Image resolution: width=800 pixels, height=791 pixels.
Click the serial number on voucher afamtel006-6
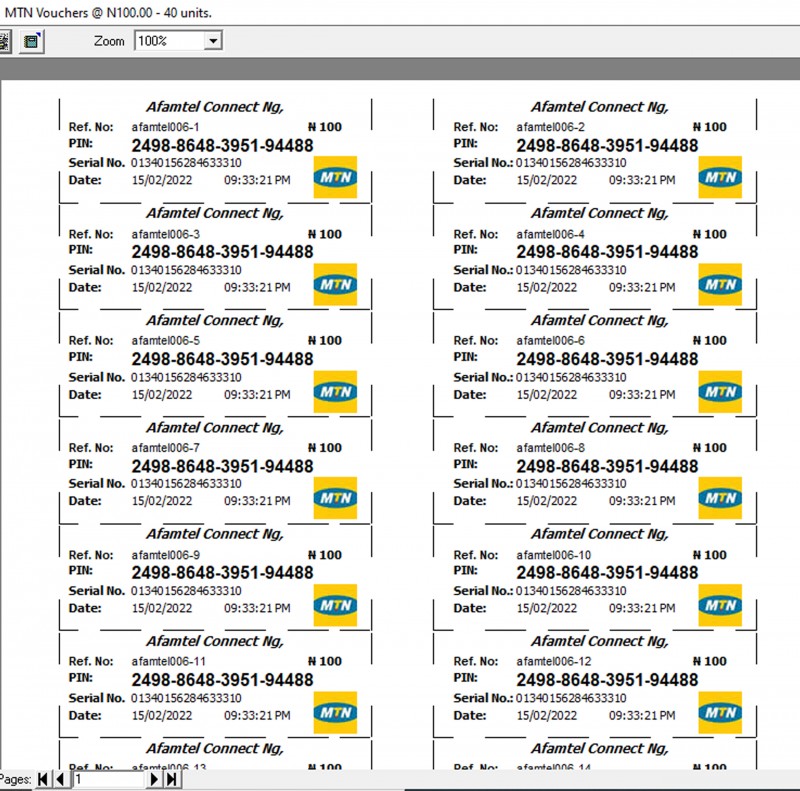coord(571,377)
